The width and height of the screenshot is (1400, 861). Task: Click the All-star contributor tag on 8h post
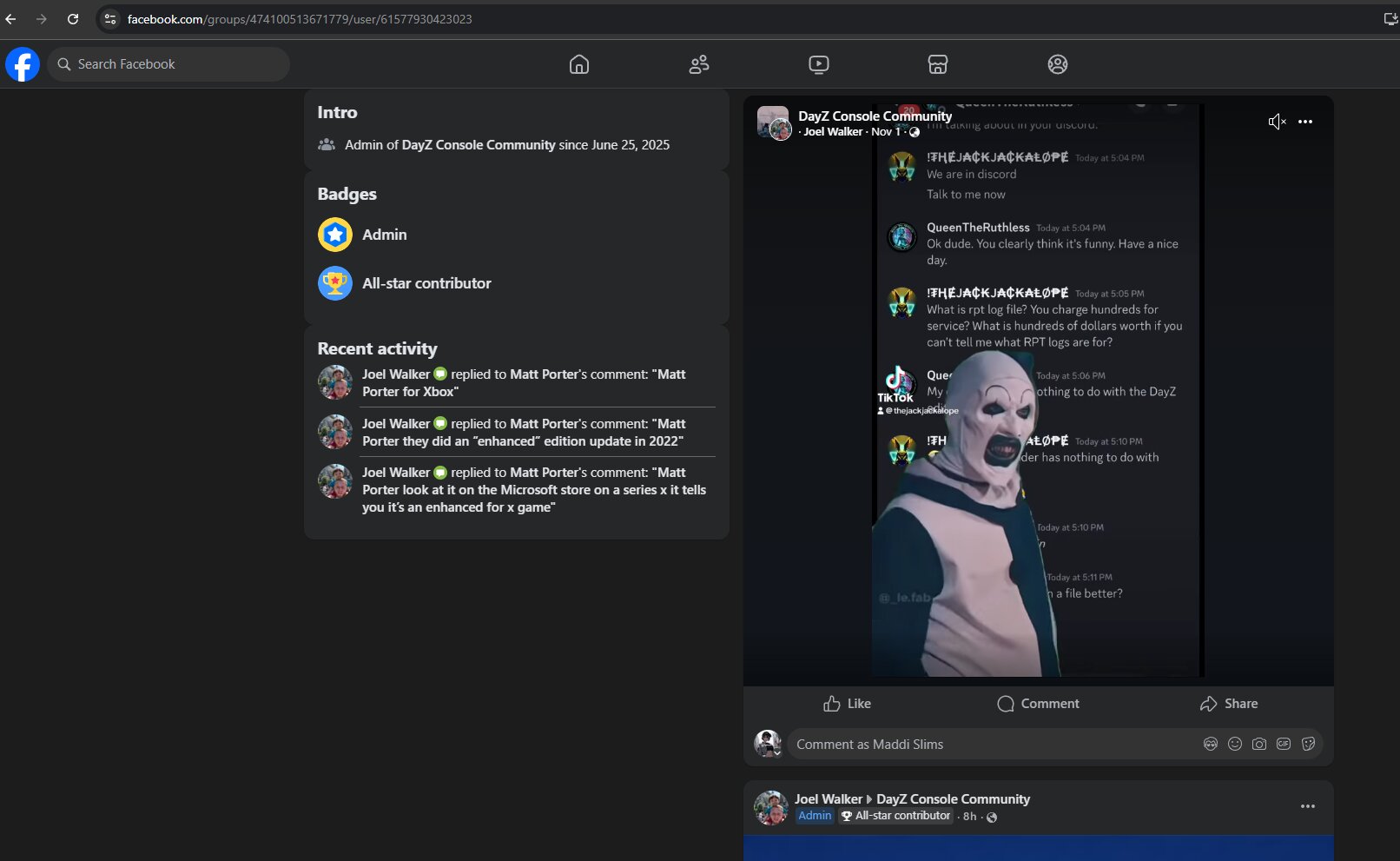click(x=895, y=816)
